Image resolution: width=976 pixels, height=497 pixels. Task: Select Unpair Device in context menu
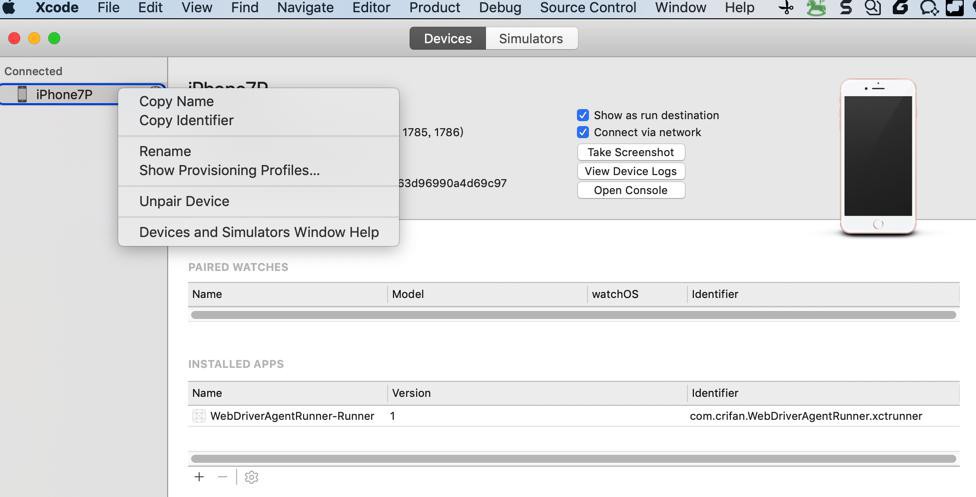pos(184,201)
